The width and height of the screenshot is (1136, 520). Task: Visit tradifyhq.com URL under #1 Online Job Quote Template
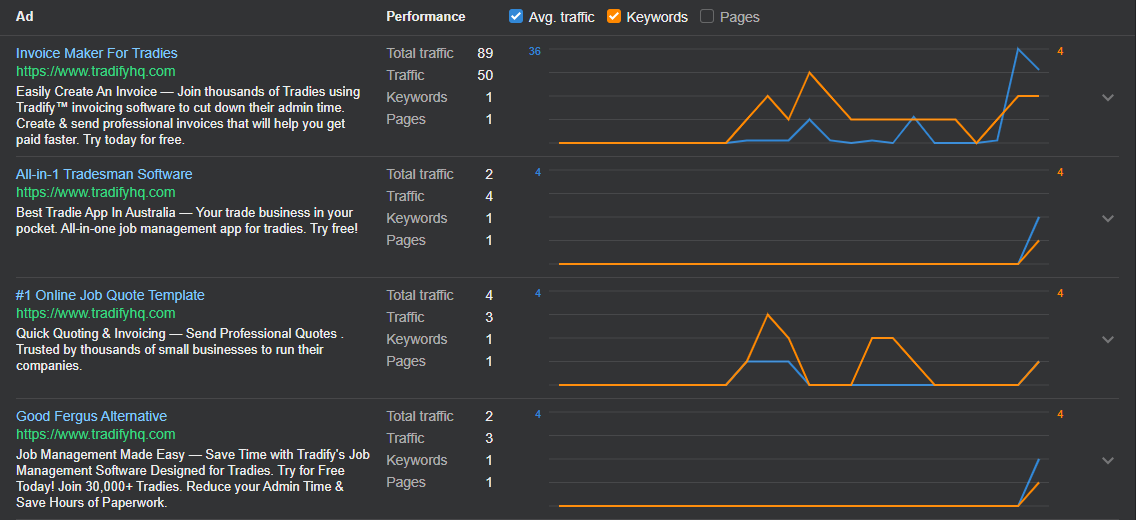pos(96,313)
